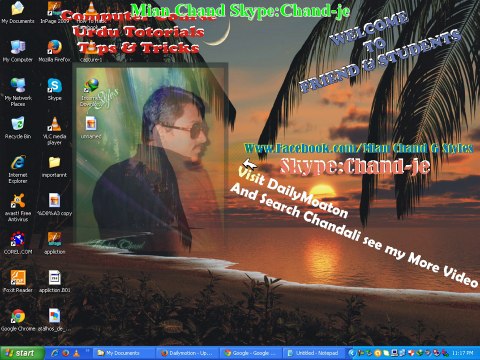Select the '%D8%A3 copy' file icon
Viewport: 480px width, 360px height.
(x=54, y=204)
